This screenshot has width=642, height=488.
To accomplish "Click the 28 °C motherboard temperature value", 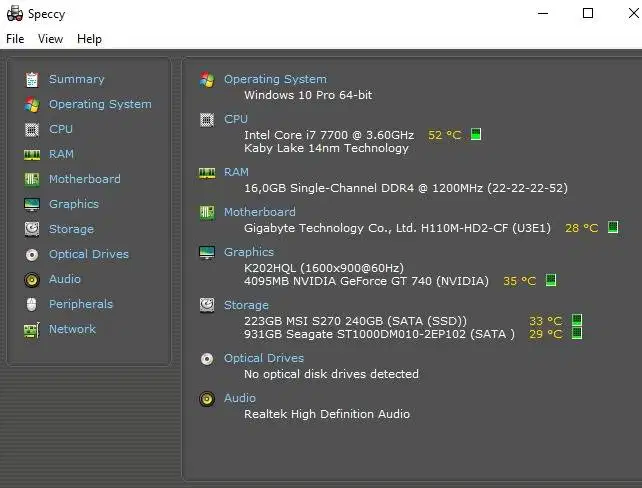I will tap(581, 228).
